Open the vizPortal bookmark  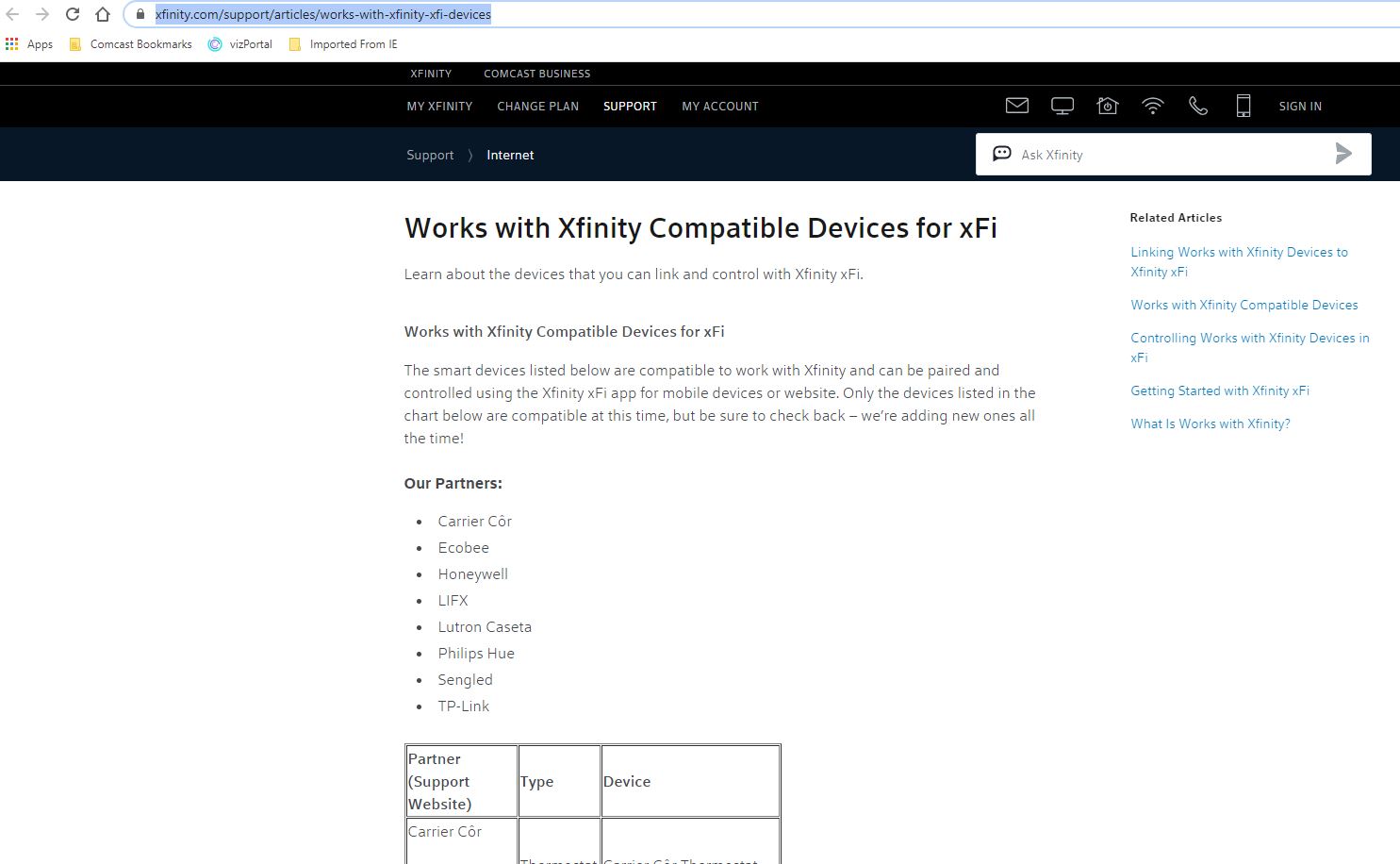tap(240, 44)
